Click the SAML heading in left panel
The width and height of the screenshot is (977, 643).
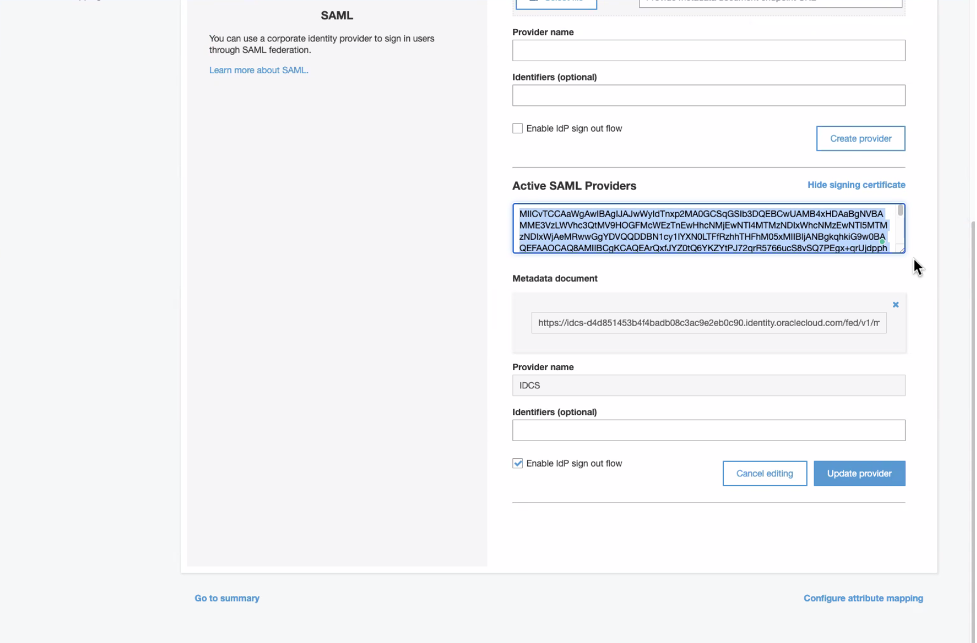(337, 15)
